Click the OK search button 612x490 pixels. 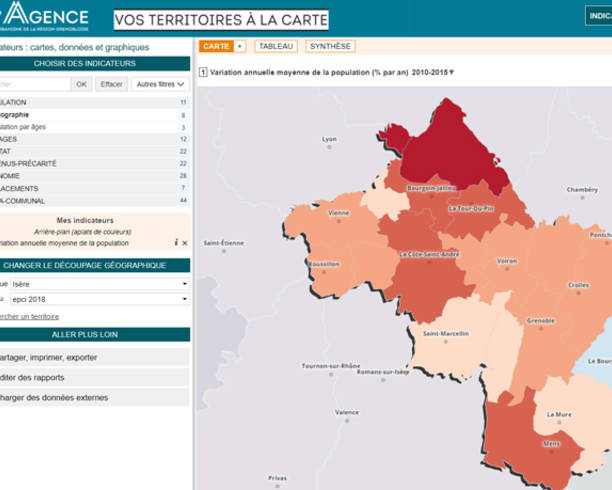(x=82, y=84)
